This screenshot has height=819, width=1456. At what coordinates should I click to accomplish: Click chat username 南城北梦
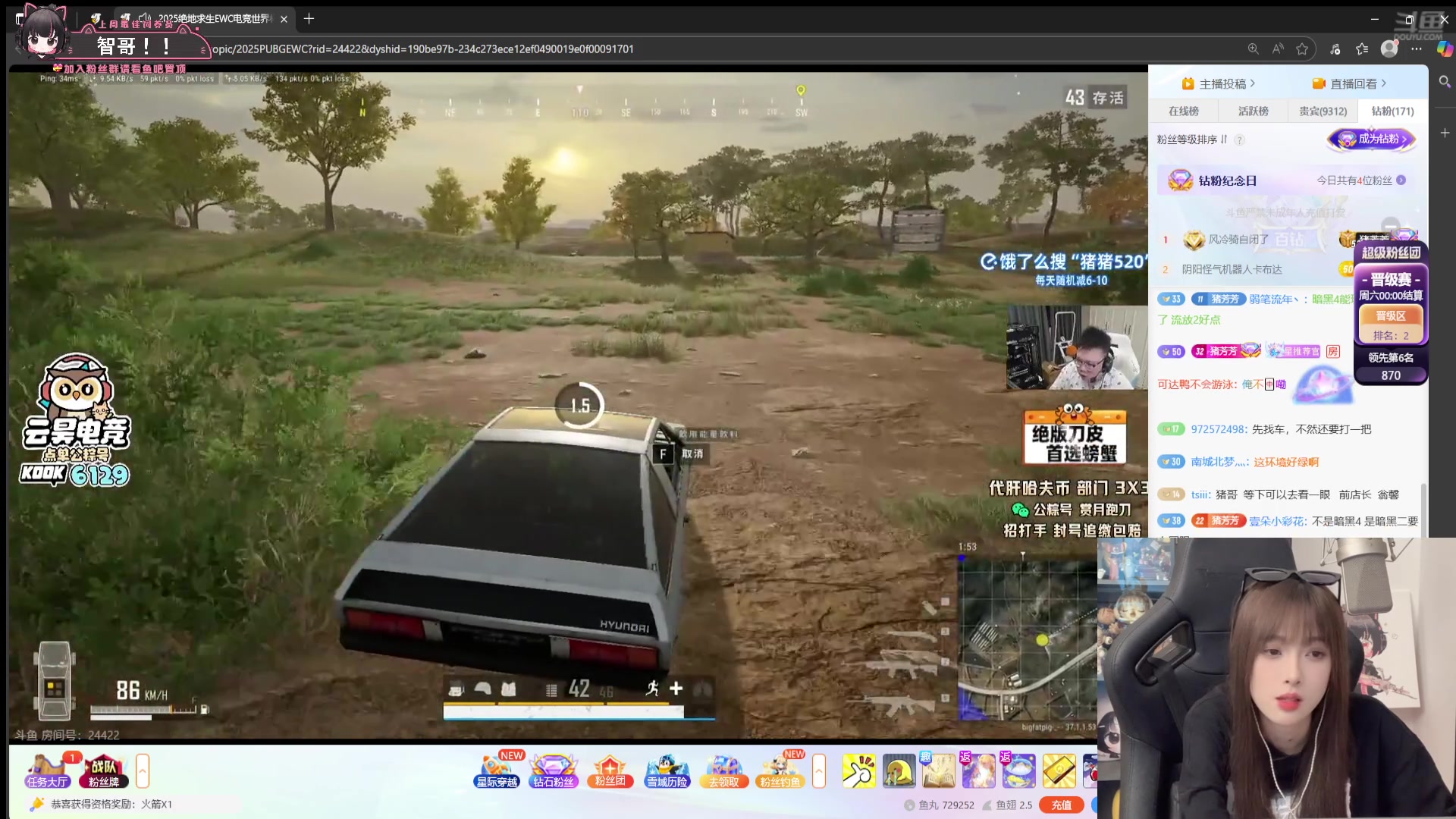(x=1219, y=462)
